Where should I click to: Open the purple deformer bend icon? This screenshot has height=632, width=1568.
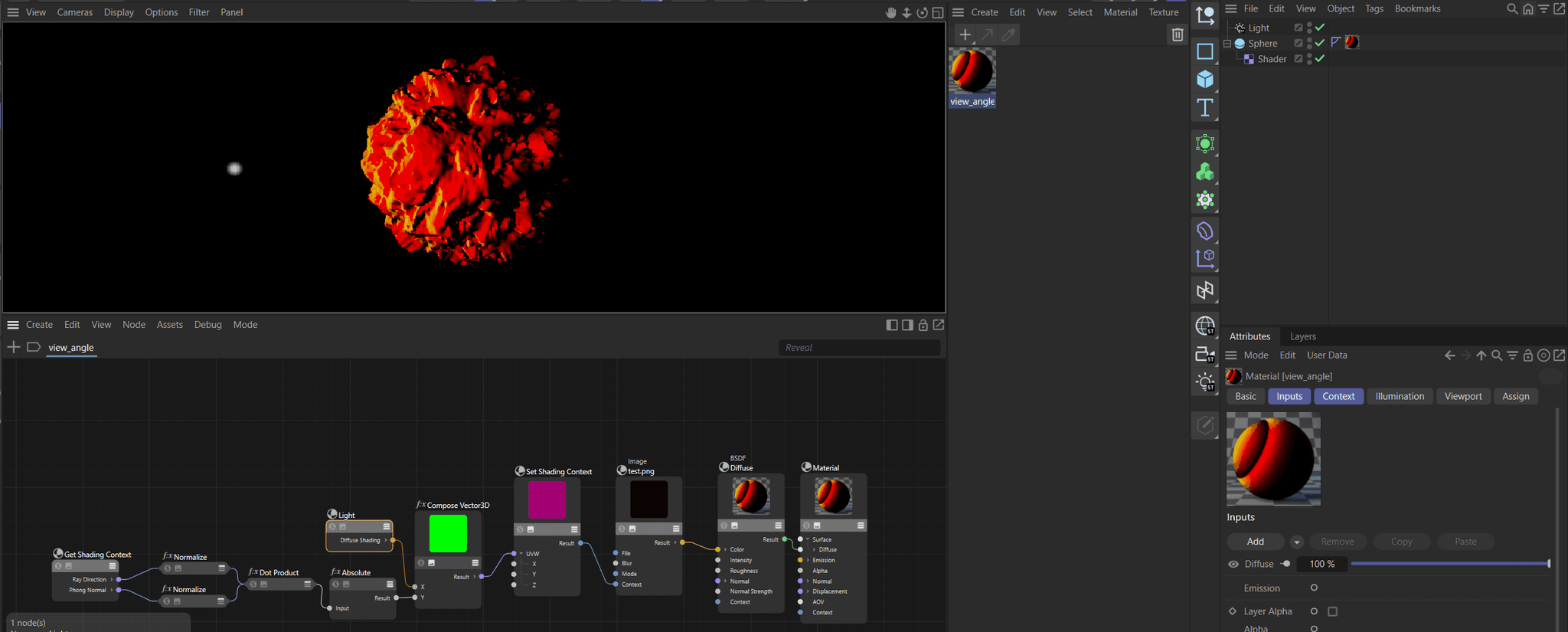(x=1205, y=231)
